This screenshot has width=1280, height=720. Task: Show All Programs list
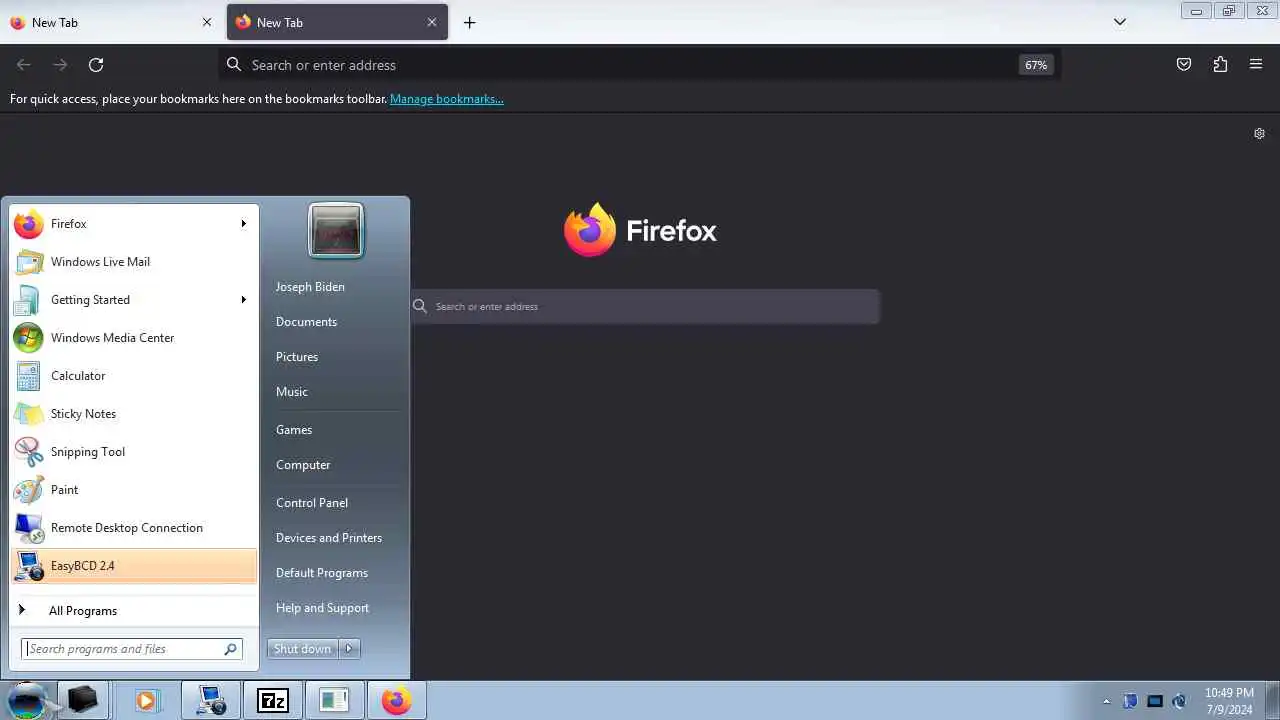coord(133,611)
